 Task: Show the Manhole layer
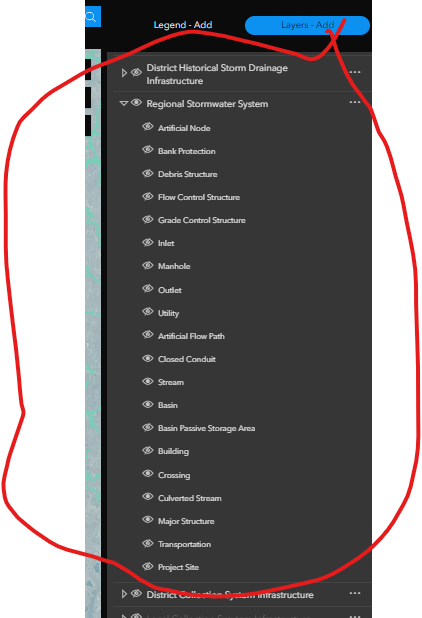click(x=148, y=265)
